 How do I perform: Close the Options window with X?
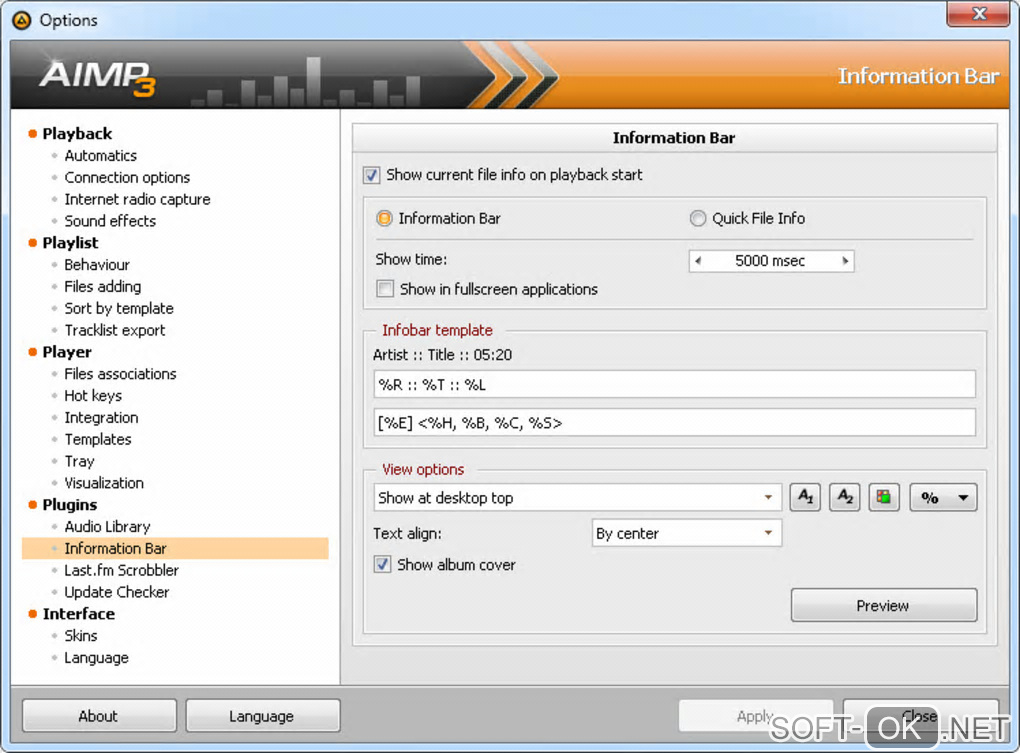[x=978, y=14]
